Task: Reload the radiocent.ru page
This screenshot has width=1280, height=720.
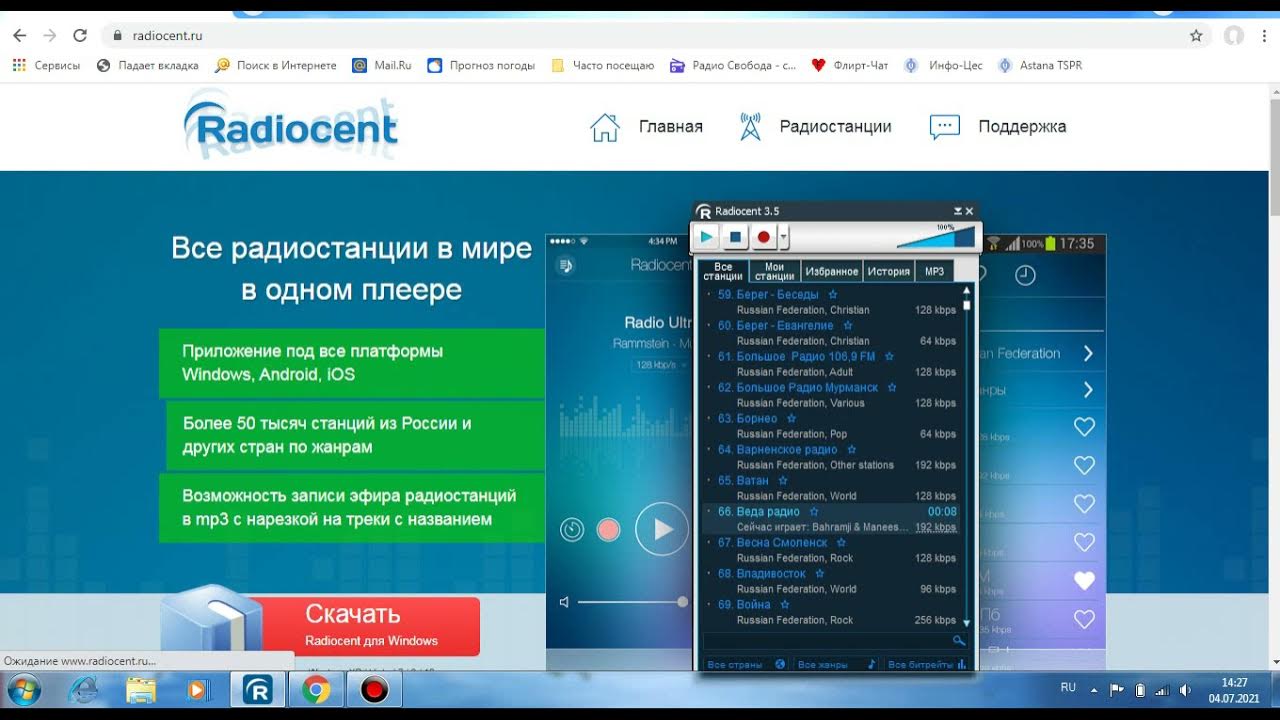Action: (79, 35)
